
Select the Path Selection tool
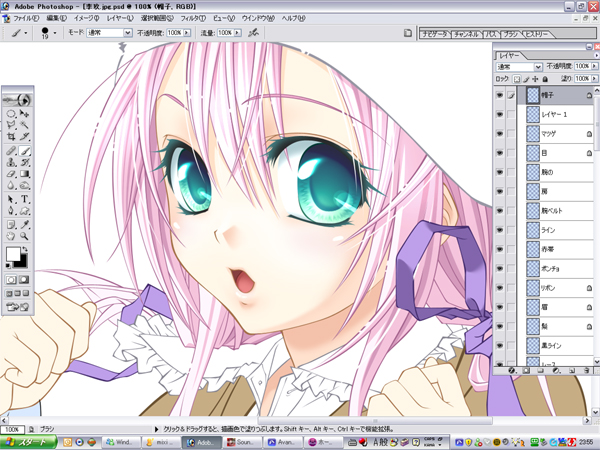click(x=11, y=199)
